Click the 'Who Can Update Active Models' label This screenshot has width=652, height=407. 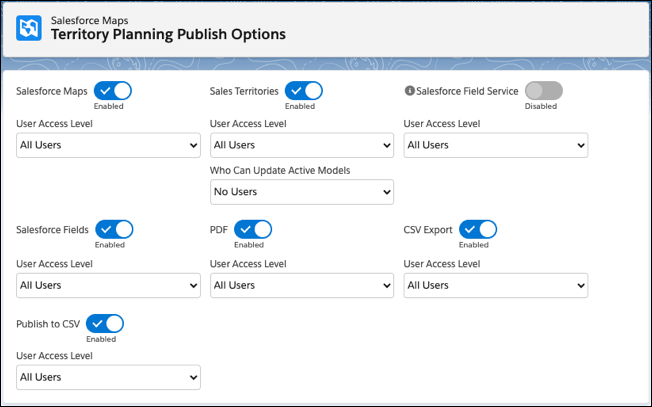click(x=280, y=170)
